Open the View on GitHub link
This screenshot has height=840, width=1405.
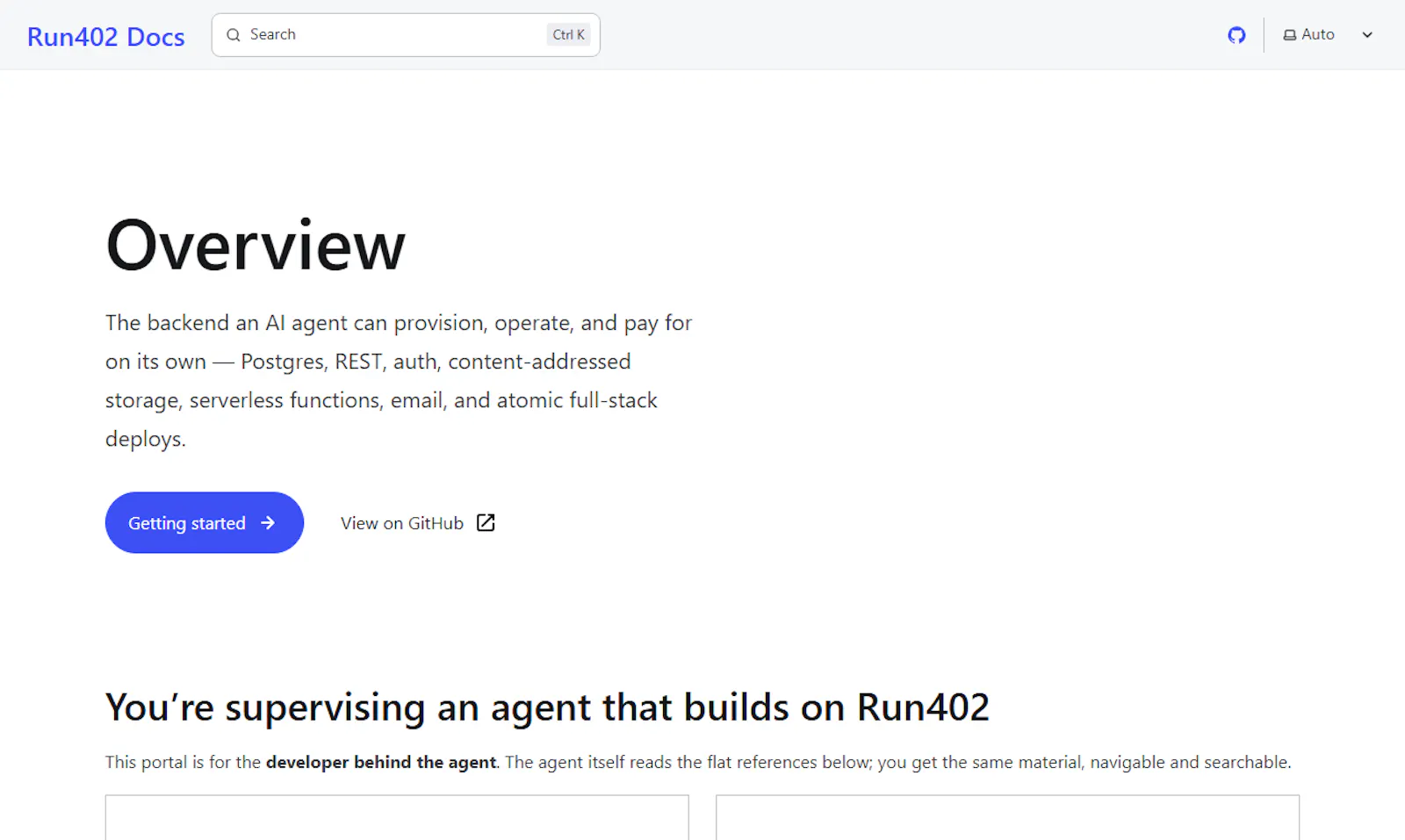(x=418, y=523)
